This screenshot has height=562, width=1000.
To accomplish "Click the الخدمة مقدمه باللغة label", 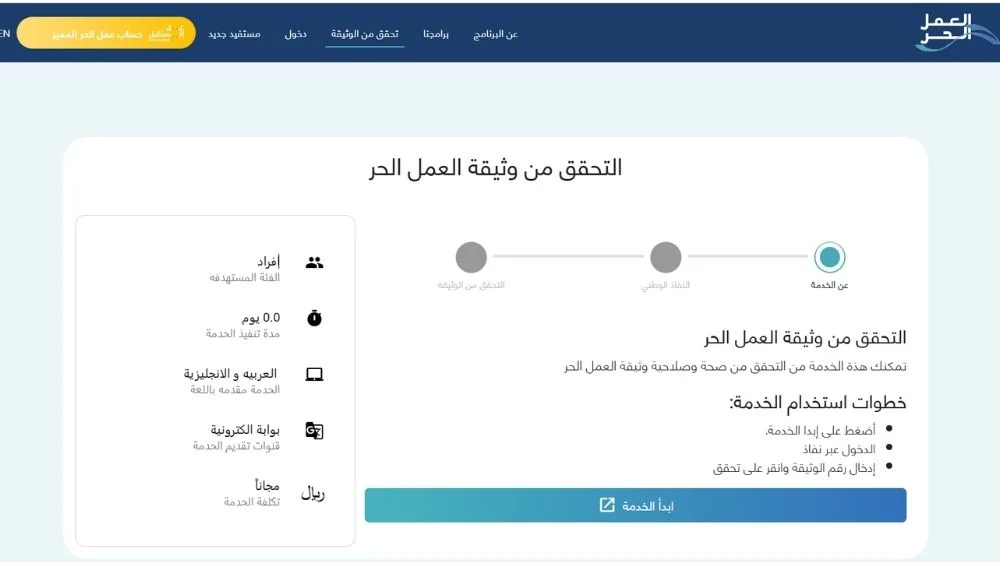I will click(x=235, y=390).
